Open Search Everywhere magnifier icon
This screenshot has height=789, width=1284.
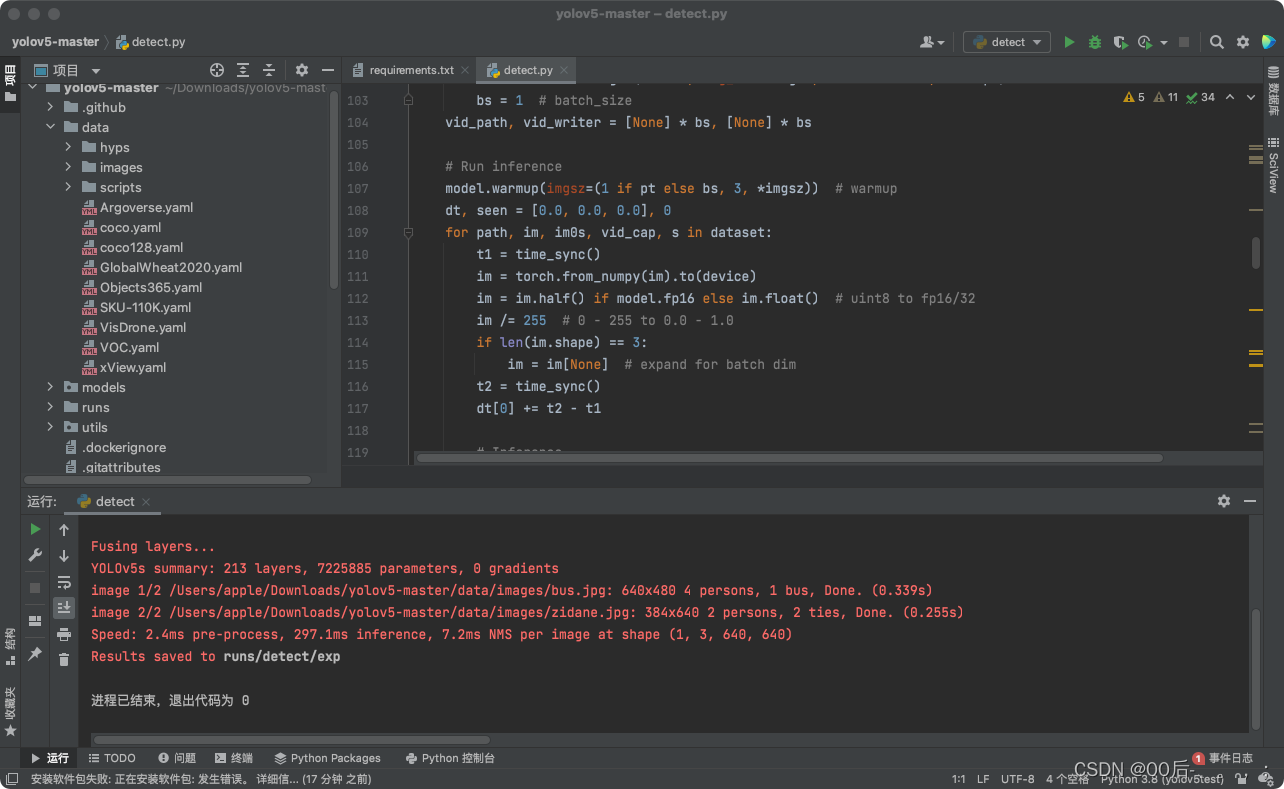point(1216,42)
